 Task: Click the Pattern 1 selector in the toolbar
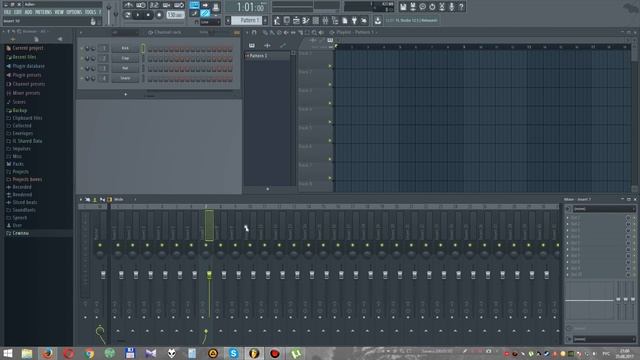click(247, 20)
